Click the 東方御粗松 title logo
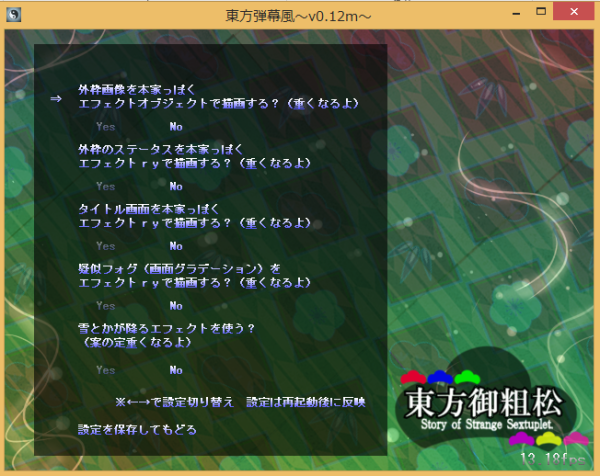Image resolution: width=600 pixels, height=476 pixels. click(x=484, y=403)
